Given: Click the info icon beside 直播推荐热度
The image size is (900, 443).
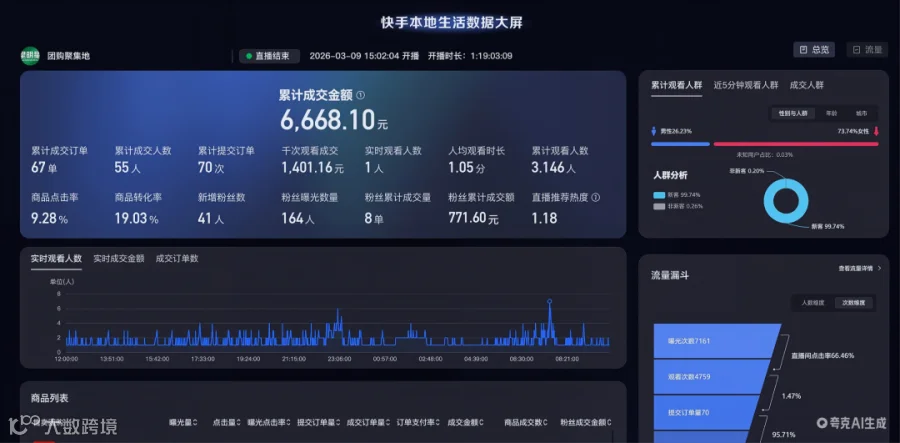Looking at the screenshot, I should (596, 197).
